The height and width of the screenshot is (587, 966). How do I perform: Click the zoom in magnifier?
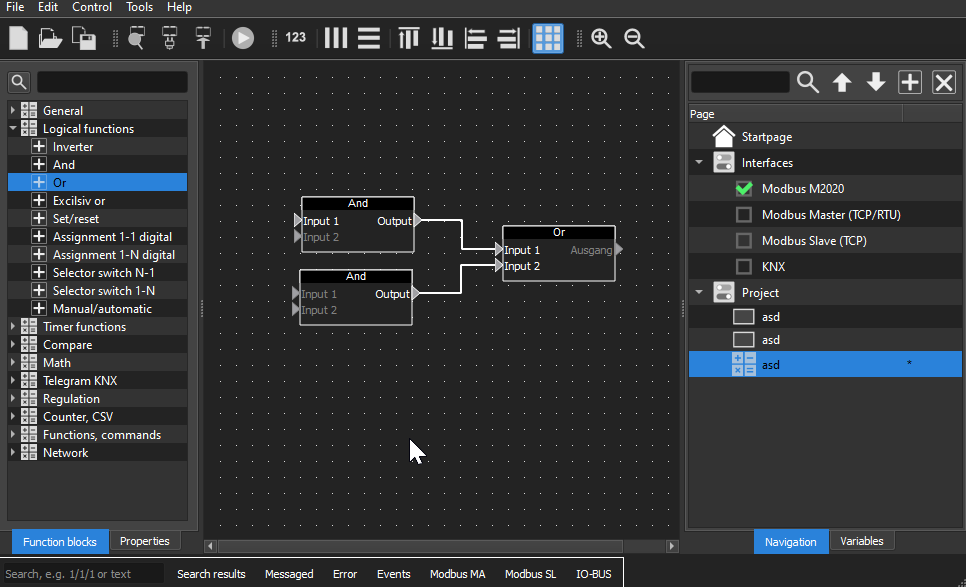(x=601, y=38)
